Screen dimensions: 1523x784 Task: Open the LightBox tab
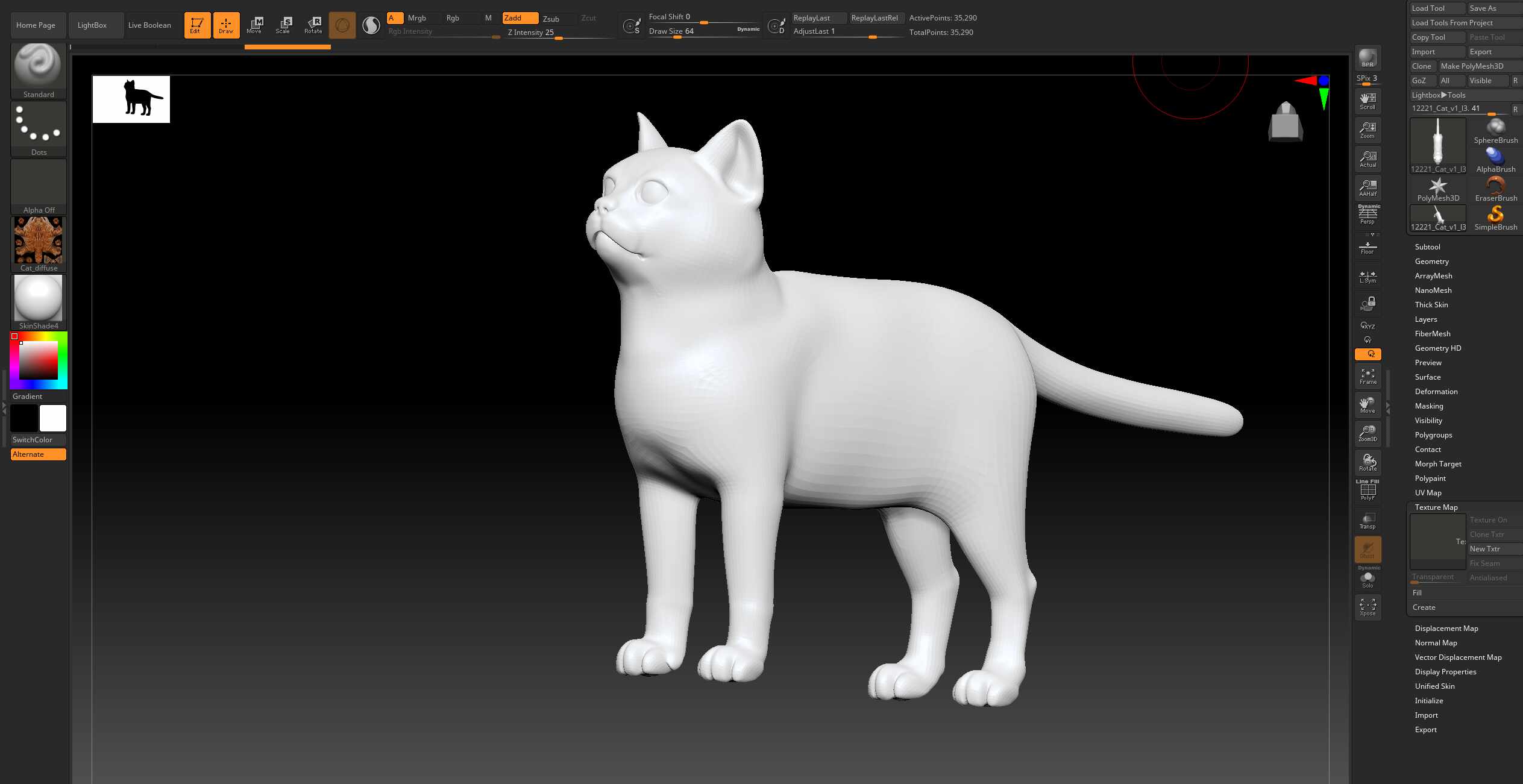click(x=92, y=25)
